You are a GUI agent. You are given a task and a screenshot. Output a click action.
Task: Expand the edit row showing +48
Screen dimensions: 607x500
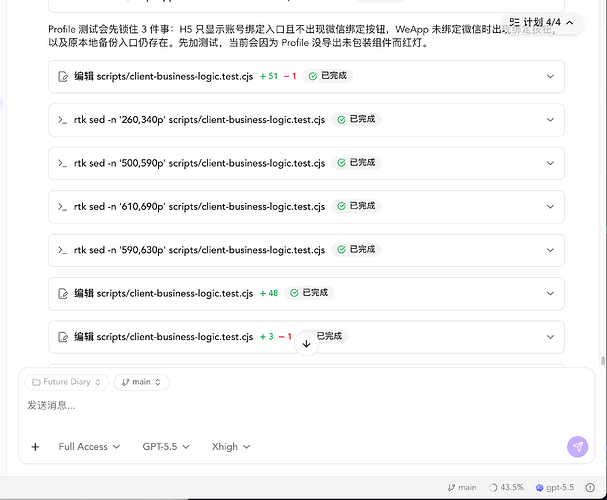[x=550, y=293]
